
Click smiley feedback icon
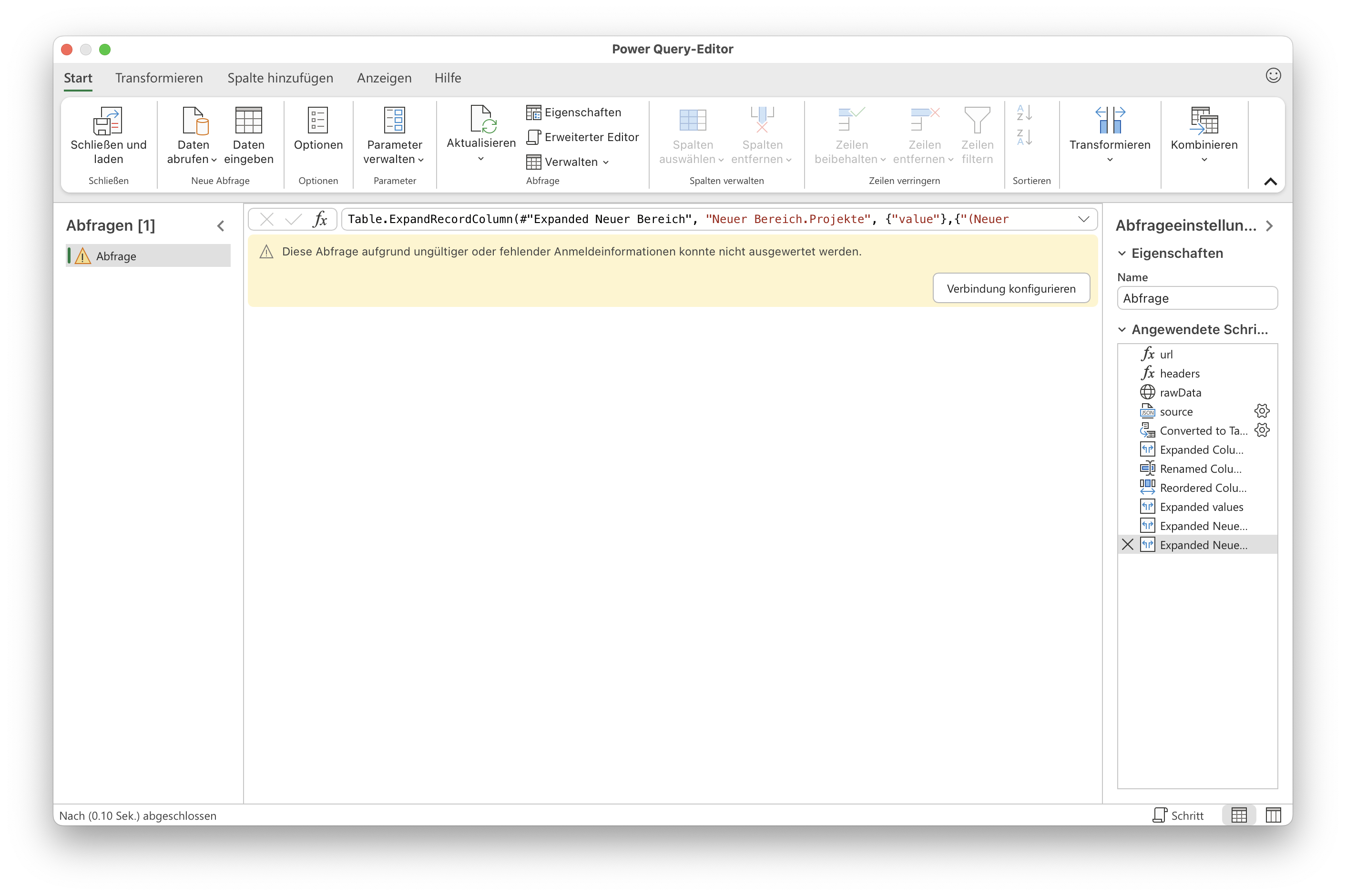(1273, 75)
